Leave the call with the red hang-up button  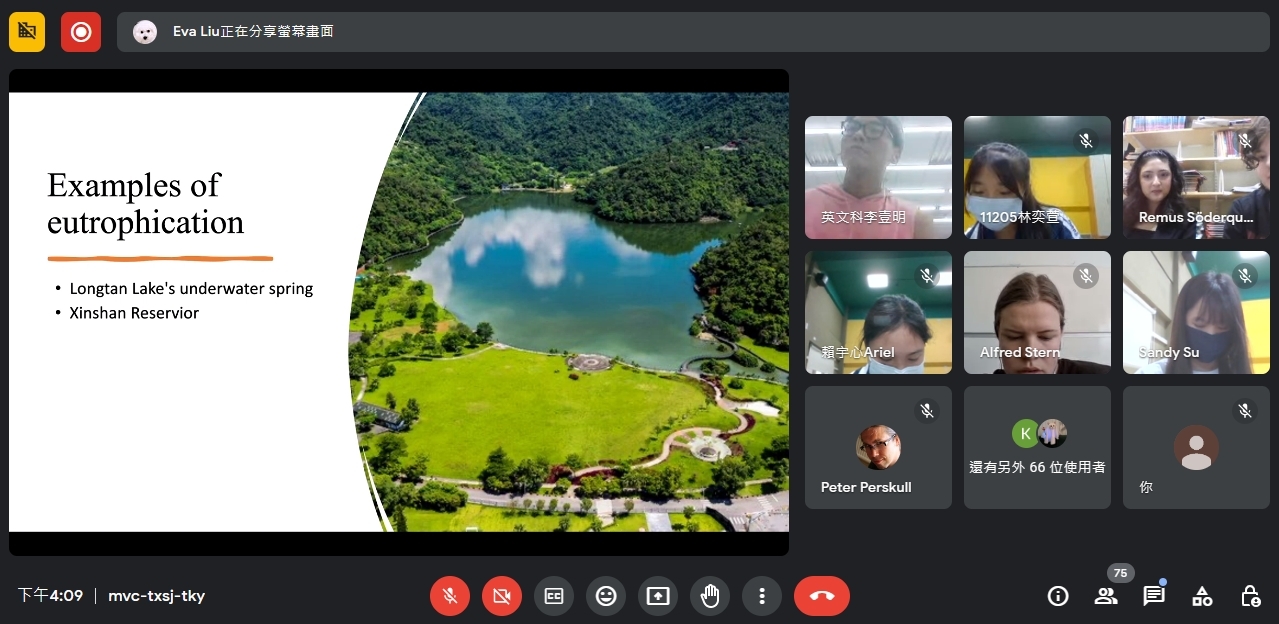tap(822, 596)
